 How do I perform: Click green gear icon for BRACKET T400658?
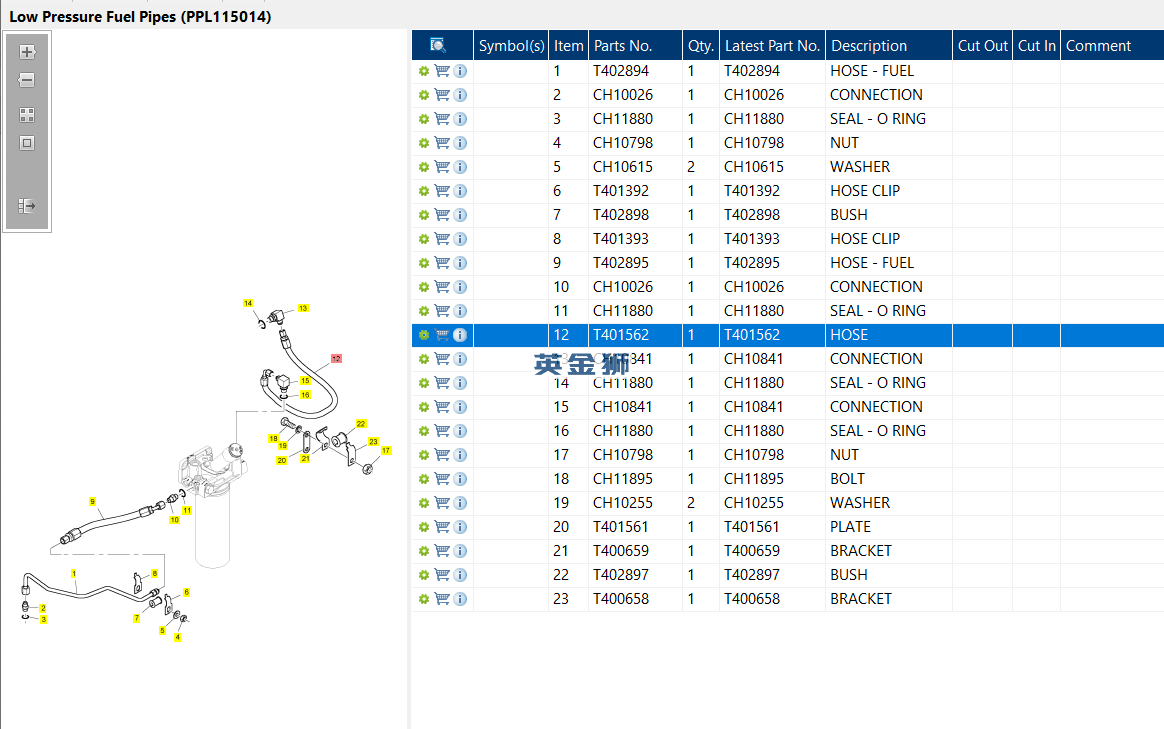(x=424, y=598)
